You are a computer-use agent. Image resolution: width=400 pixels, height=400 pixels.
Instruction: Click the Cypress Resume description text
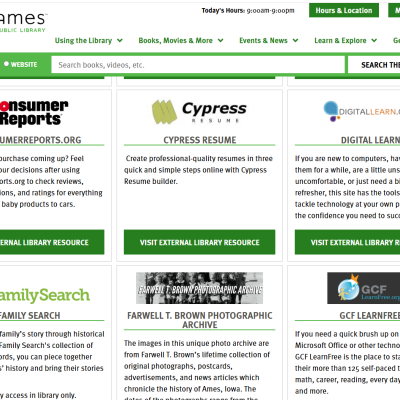(199, 170)
